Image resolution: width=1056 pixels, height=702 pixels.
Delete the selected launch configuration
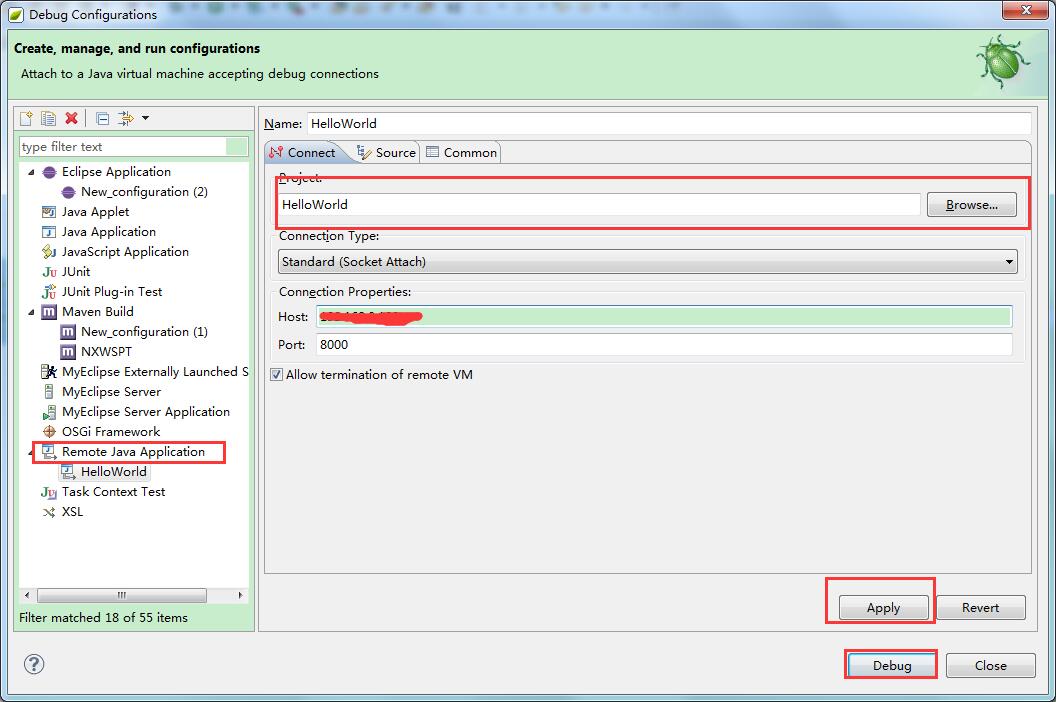tap(71, 117)
